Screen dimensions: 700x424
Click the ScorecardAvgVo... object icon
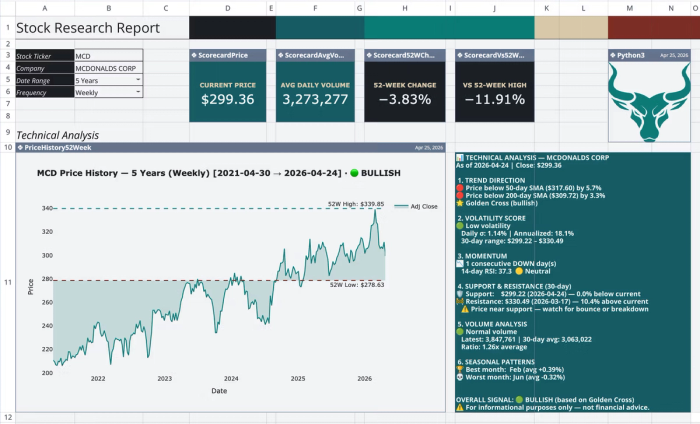pos(281,55)
